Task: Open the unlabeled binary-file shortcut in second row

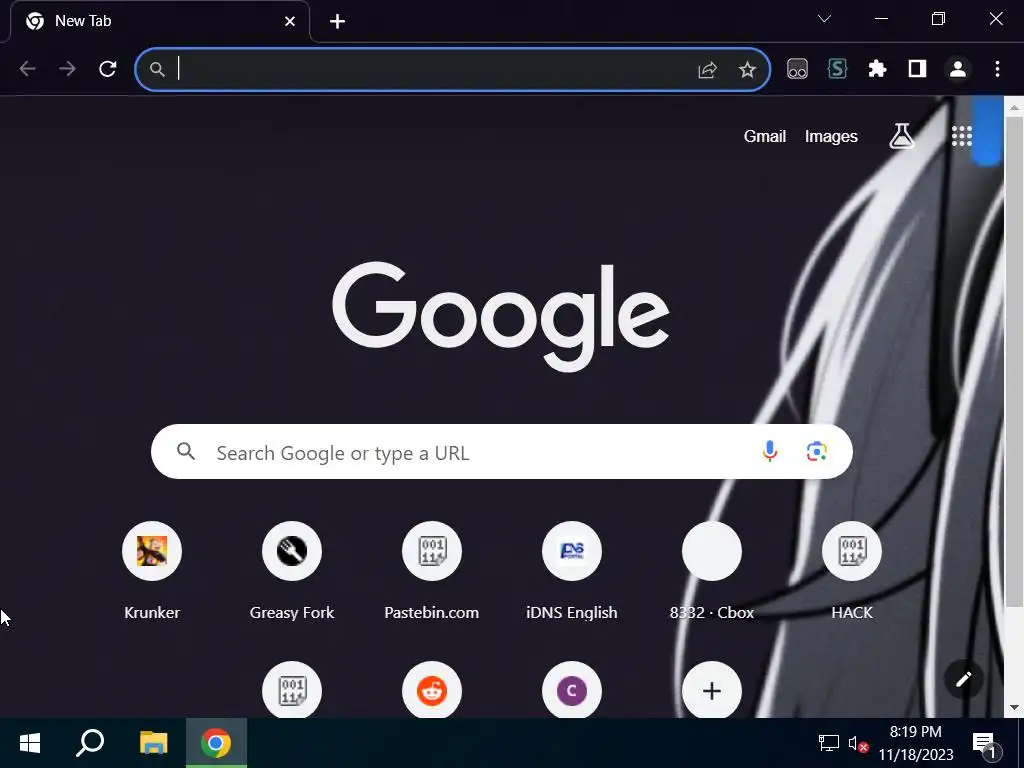Action: coord(292,690)
